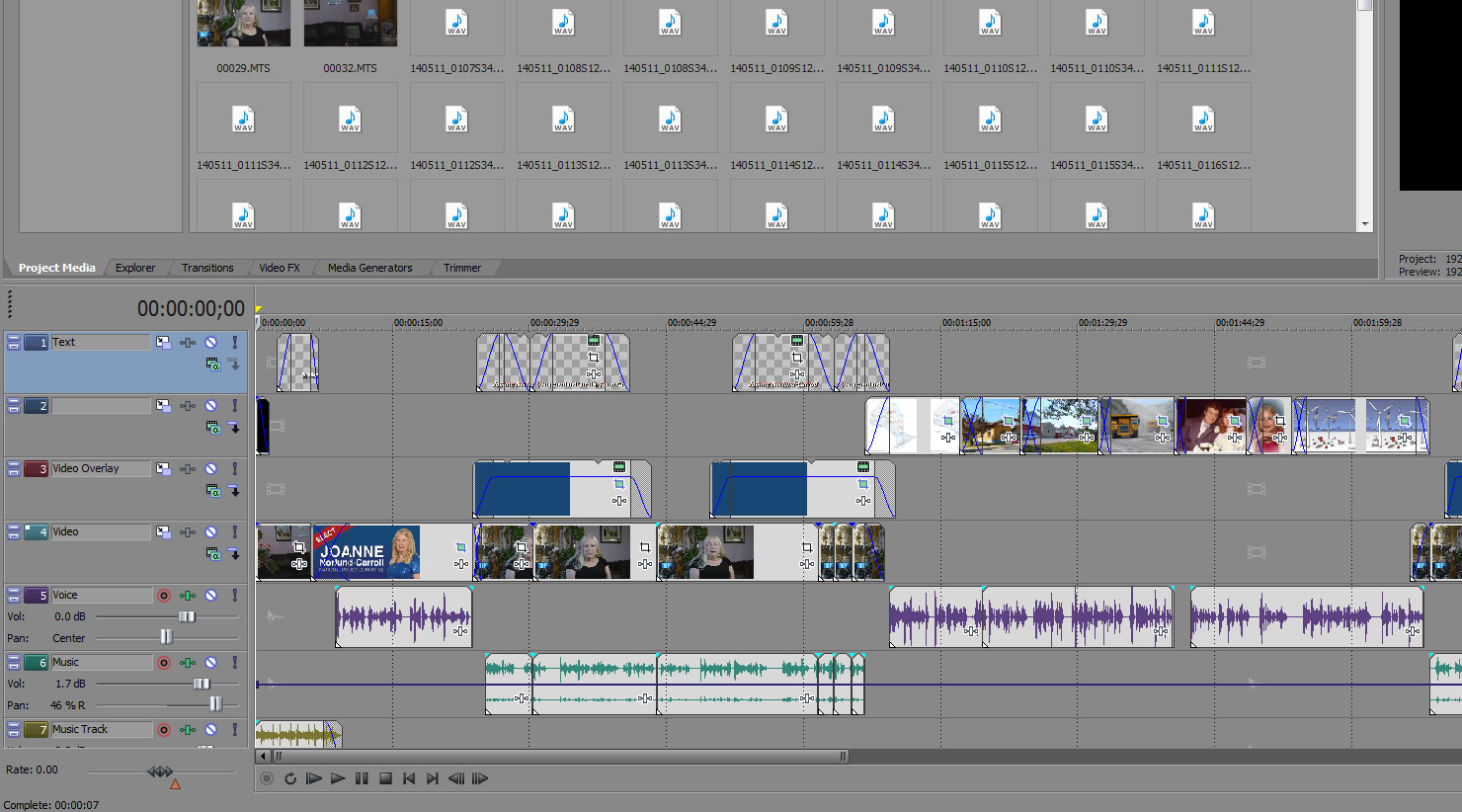Switch to the Trimmer tab

pos(462,268)
